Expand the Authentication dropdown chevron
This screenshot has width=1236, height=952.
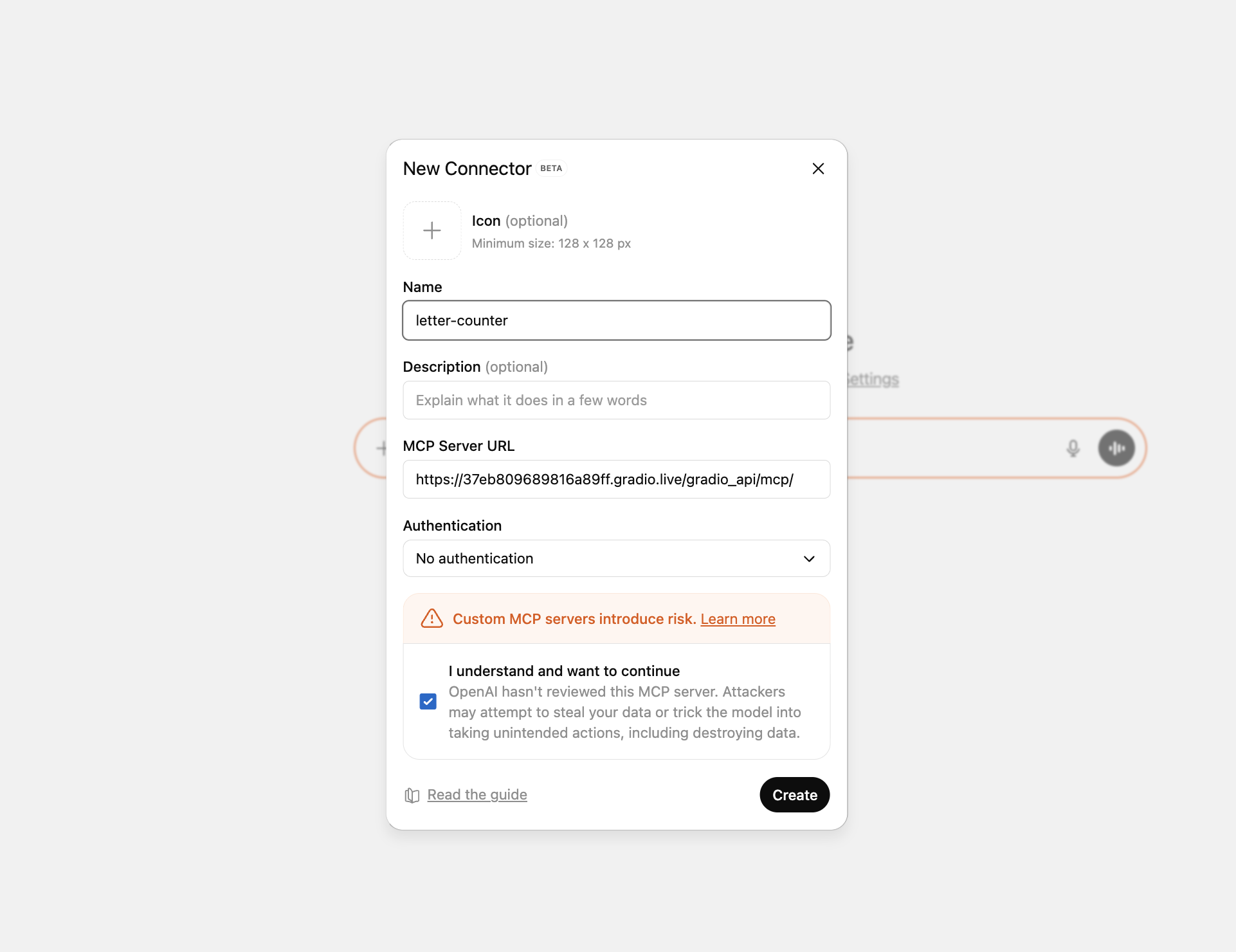tap(809, 558)
